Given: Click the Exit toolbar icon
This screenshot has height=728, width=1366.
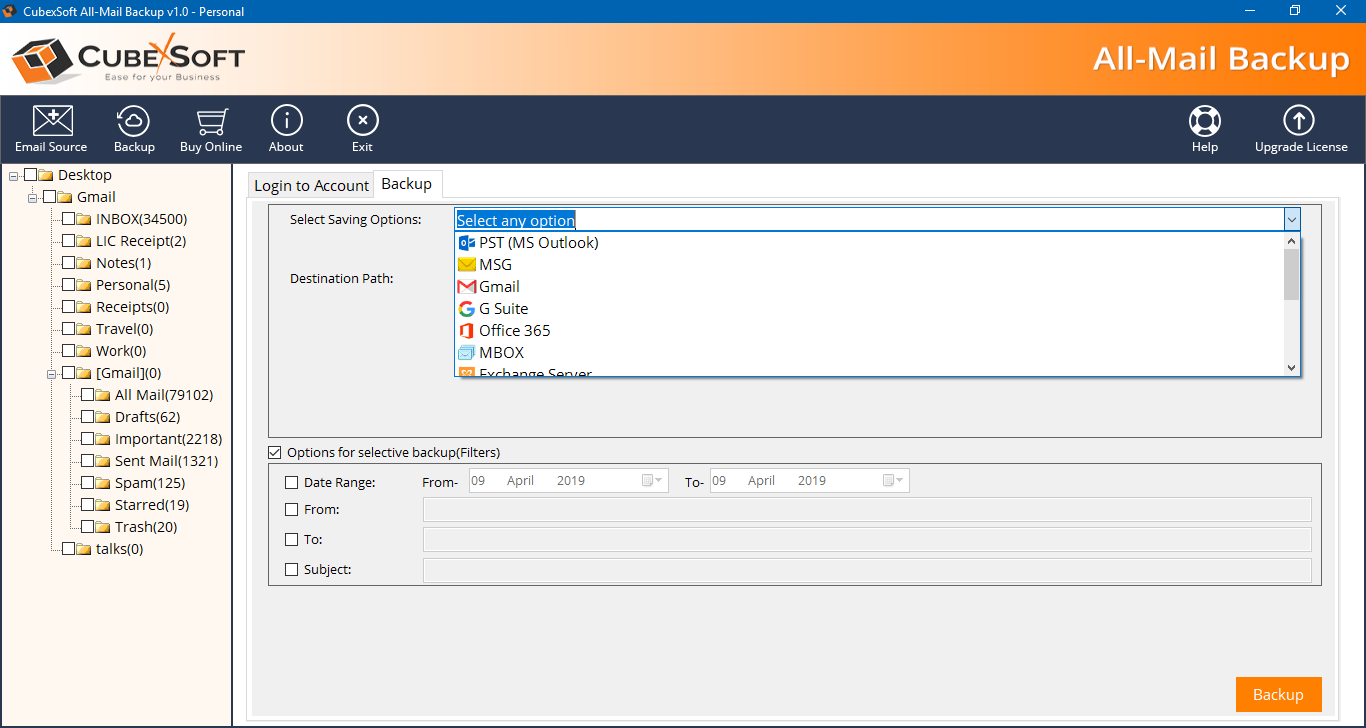Looking at the screenshot, I should (362, 122).
